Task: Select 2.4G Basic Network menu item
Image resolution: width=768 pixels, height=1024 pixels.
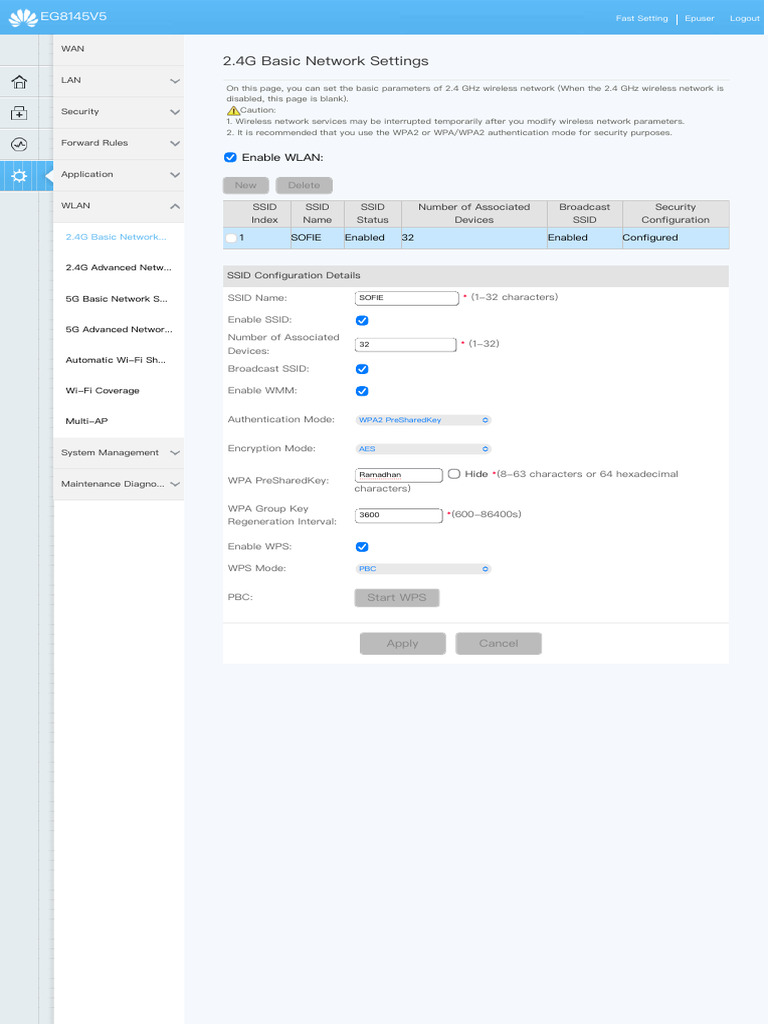Action: pyautogui.click(x=116, y=237)
